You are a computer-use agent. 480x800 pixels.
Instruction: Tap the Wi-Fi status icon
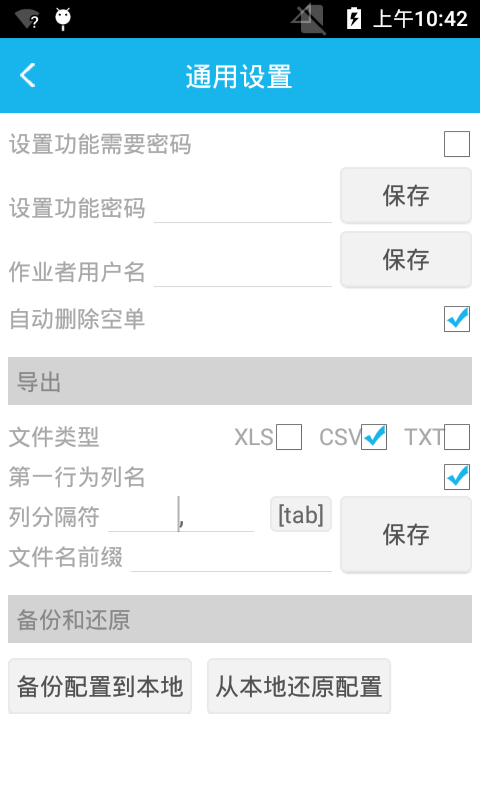pos(27,19)
